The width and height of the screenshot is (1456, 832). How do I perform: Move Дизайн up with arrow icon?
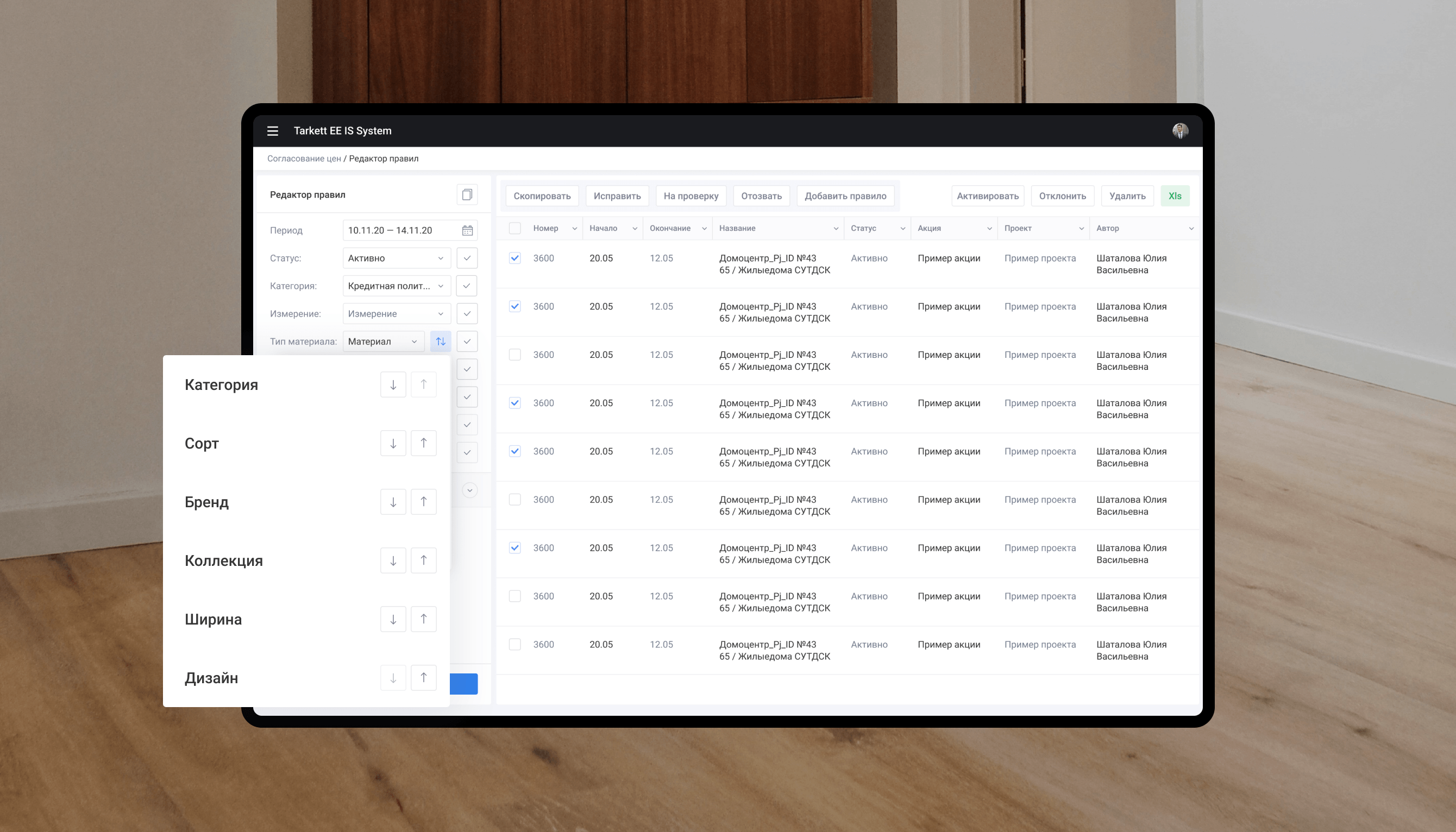point(424,678)
